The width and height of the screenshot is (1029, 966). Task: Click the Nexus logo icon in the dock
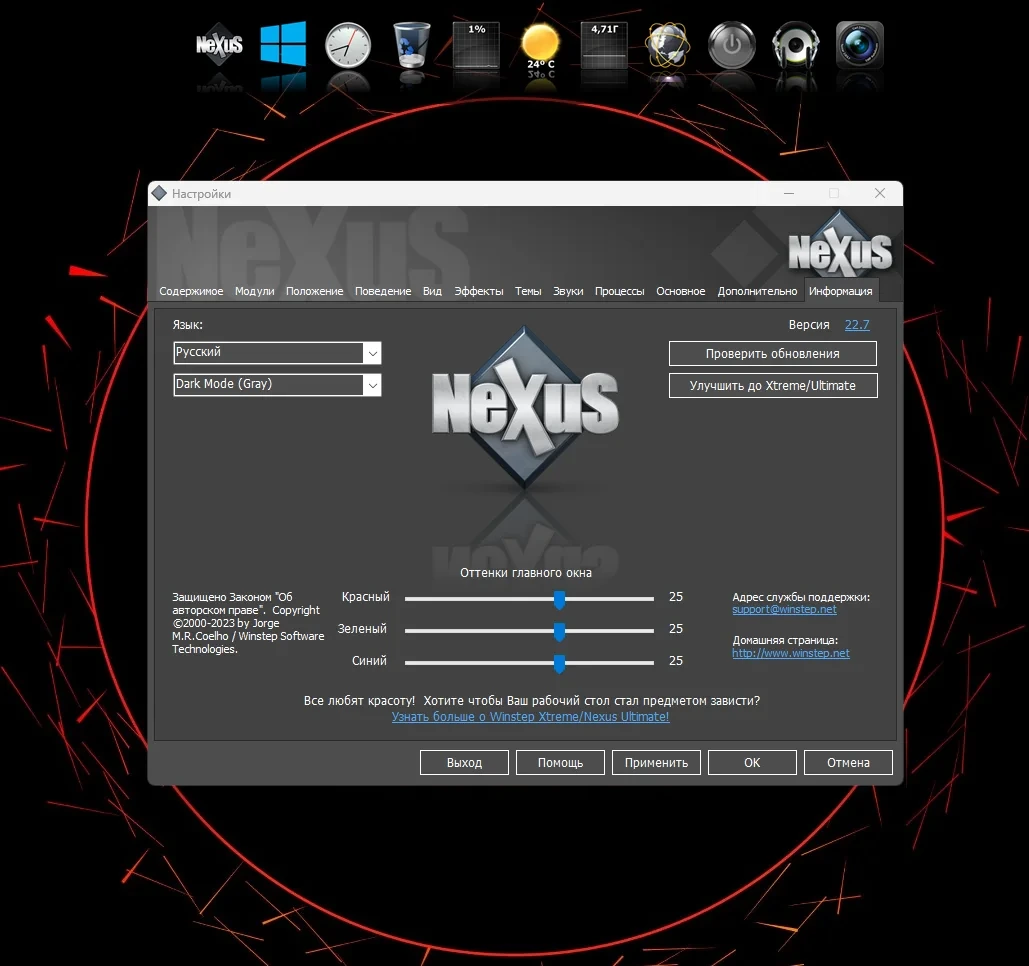click(219, 45)
